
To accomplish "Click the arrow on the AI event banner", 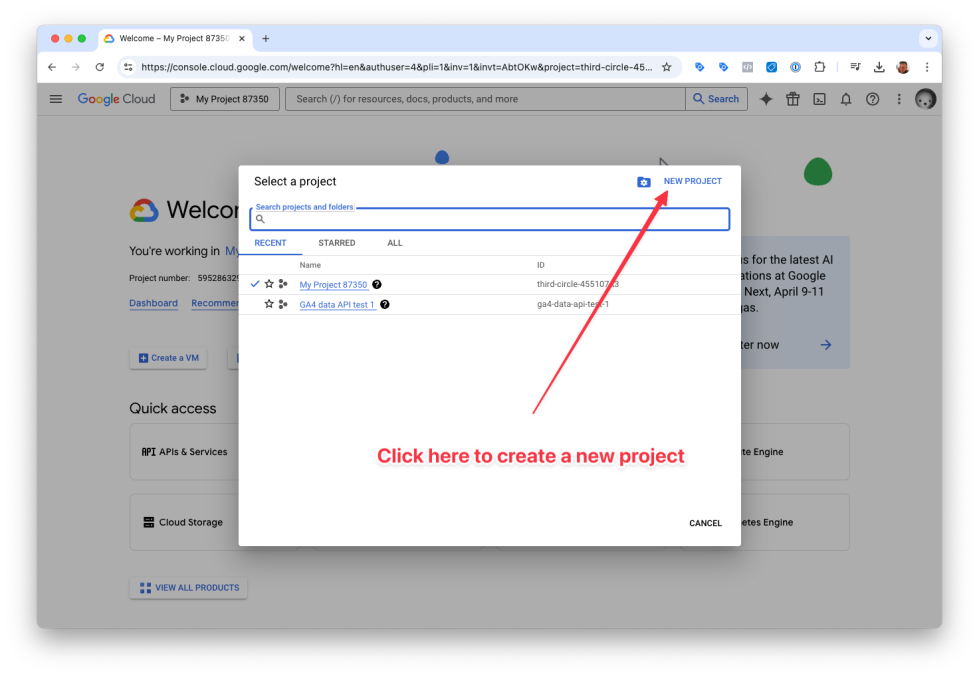I will pos(826,345).
